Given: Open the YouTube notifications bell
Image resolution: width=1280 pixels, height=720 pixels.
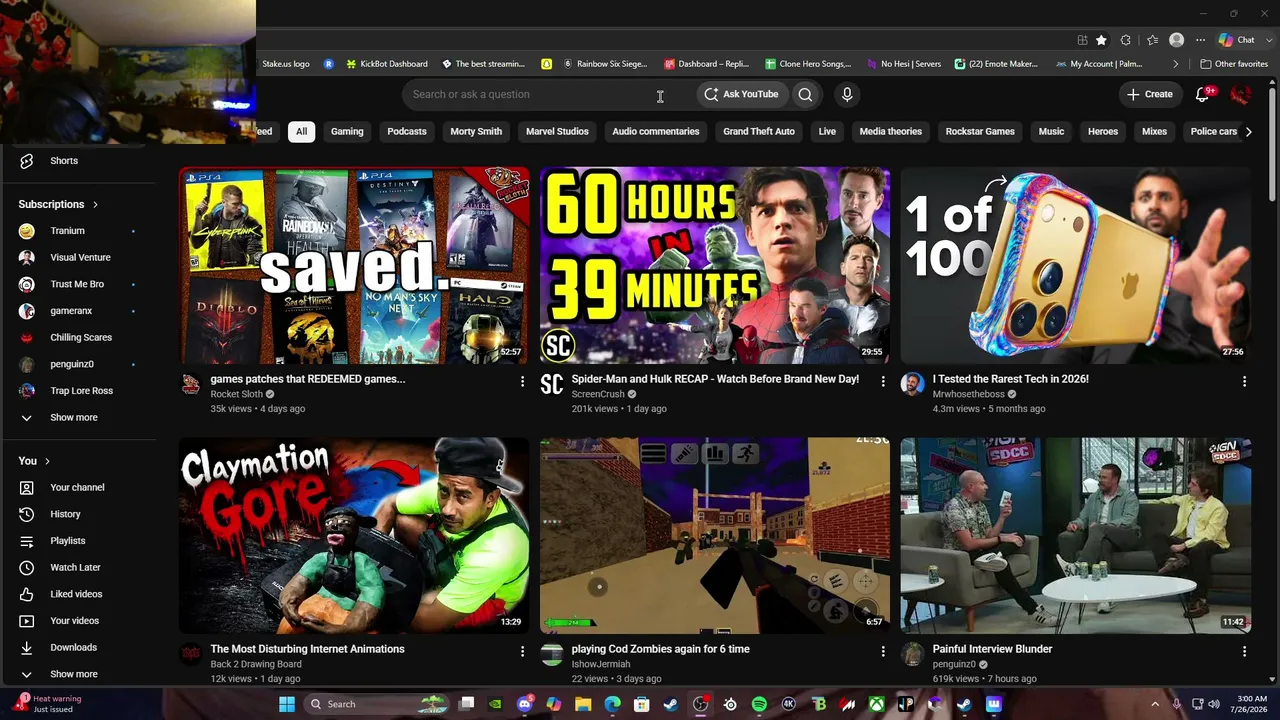Looking at the screenshot, I should 1203,94.
